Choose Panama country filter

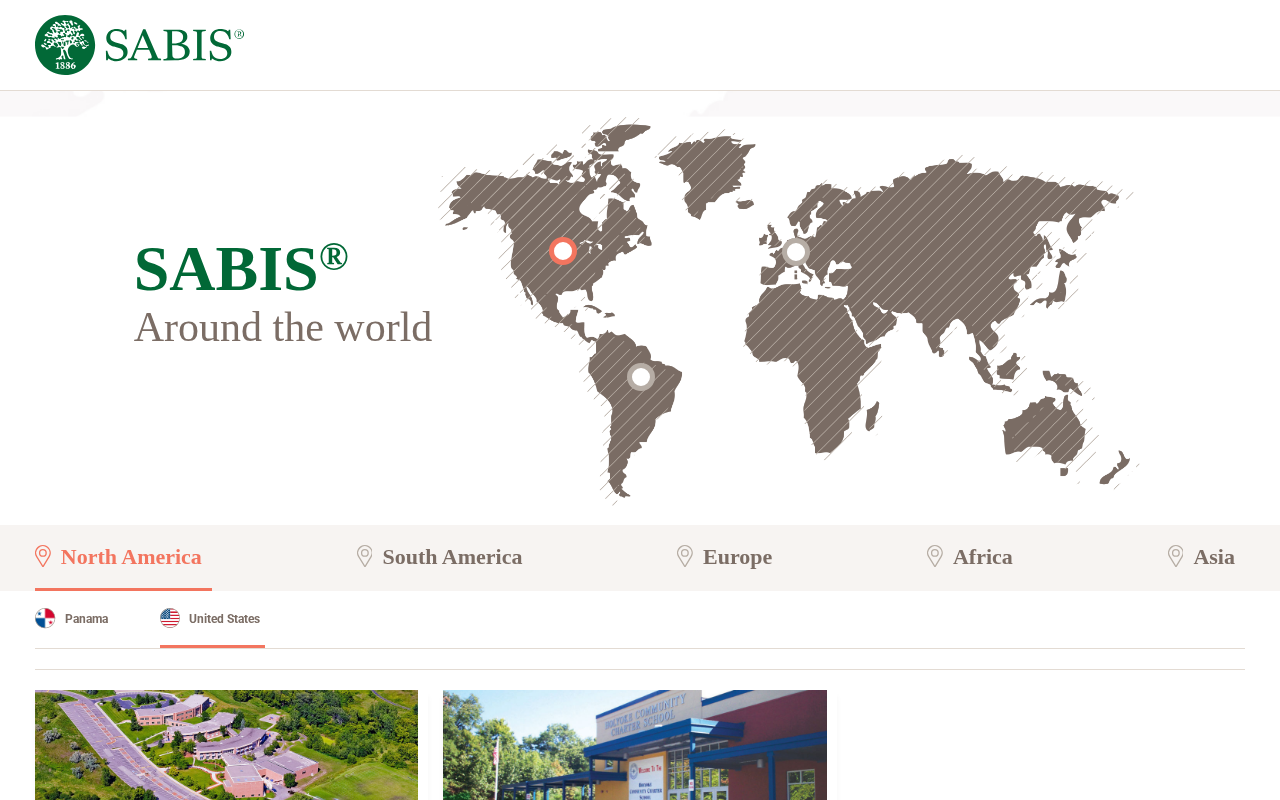click(x=72, y=619)
